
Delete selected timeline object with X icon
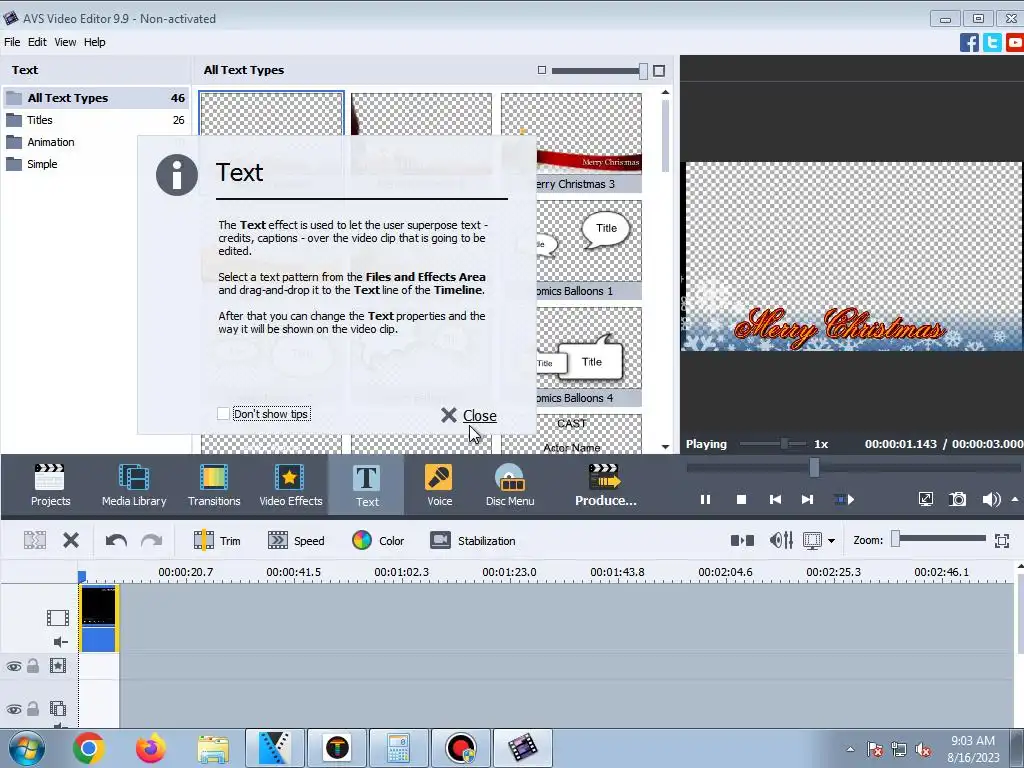pos(71,540)
